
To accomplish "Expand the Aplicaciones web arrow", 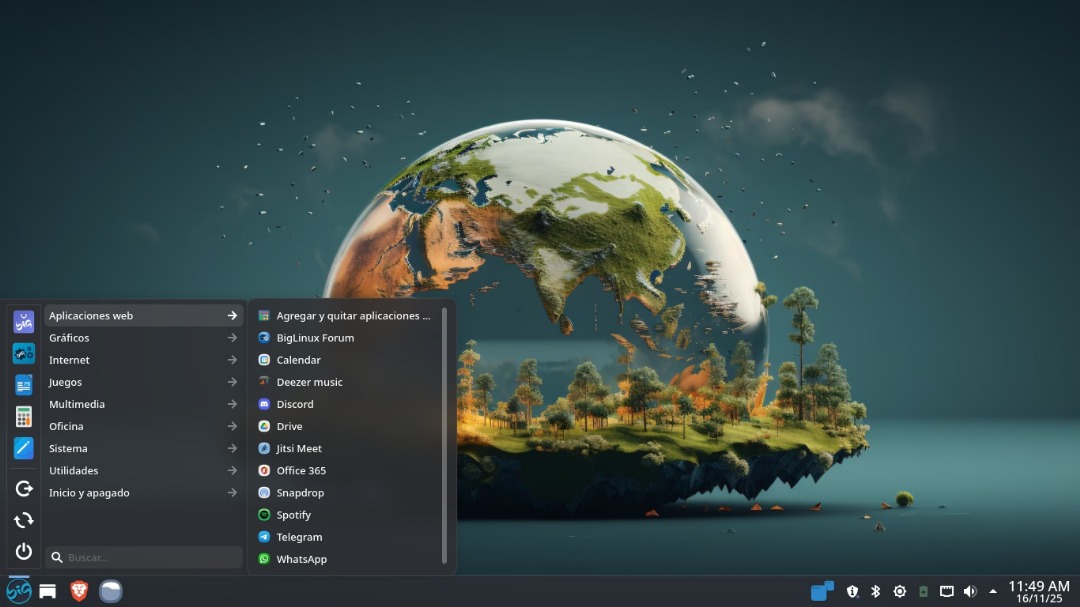I will click(x=232, y=316).
